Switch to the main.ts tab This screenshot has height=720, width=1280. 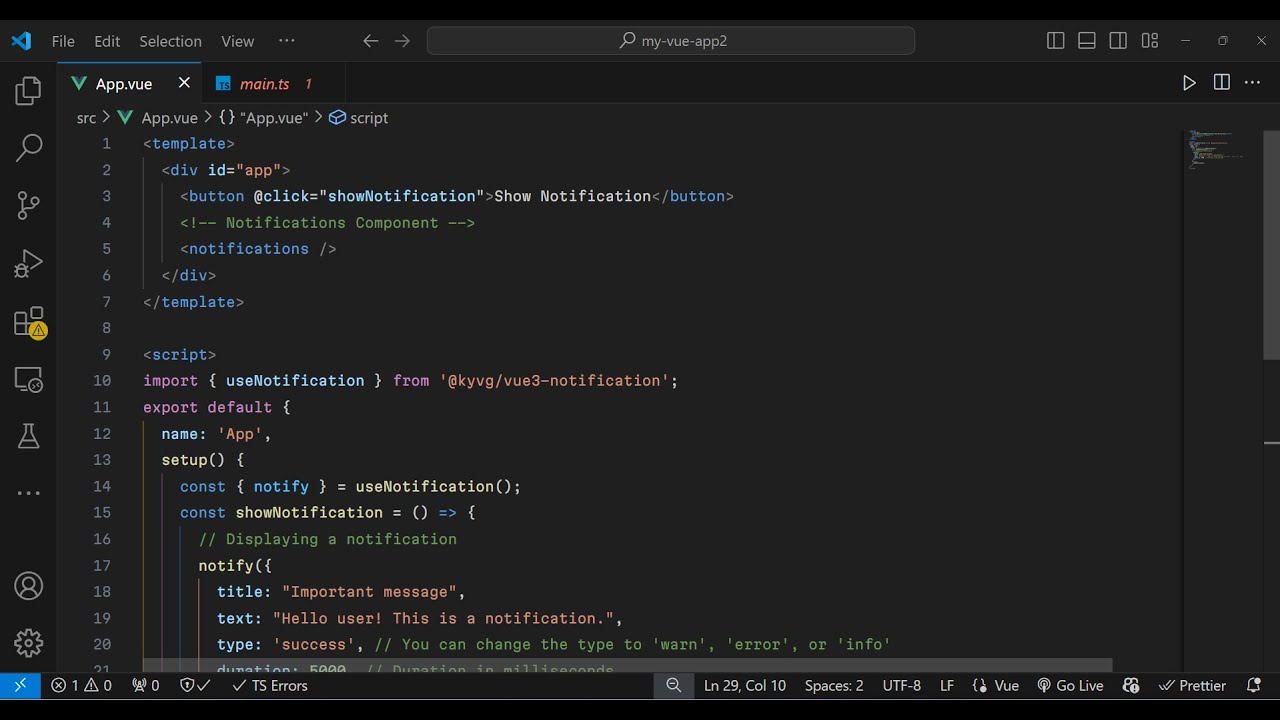point(264,84)
